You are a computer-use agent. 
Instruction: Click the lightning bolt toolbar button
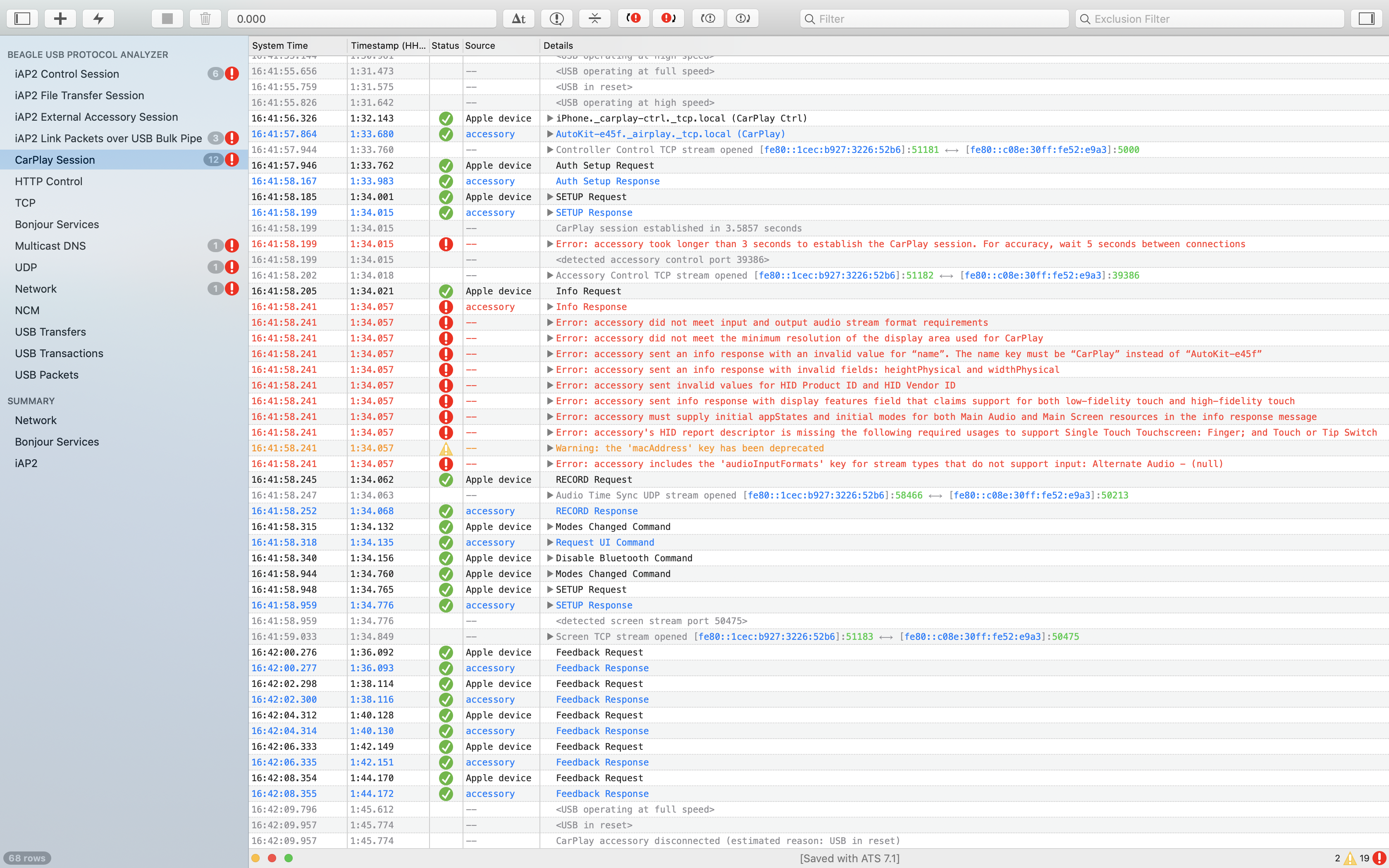99,18
